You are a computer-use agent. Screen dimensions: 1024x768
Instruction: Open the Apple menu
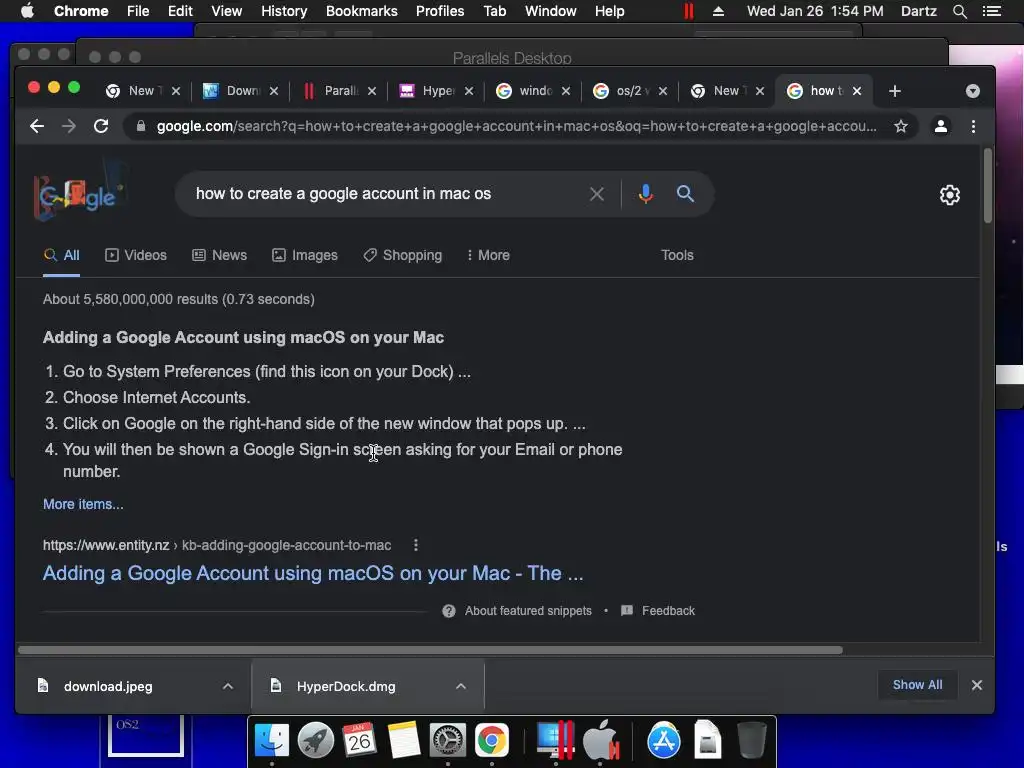coord(27,11)
